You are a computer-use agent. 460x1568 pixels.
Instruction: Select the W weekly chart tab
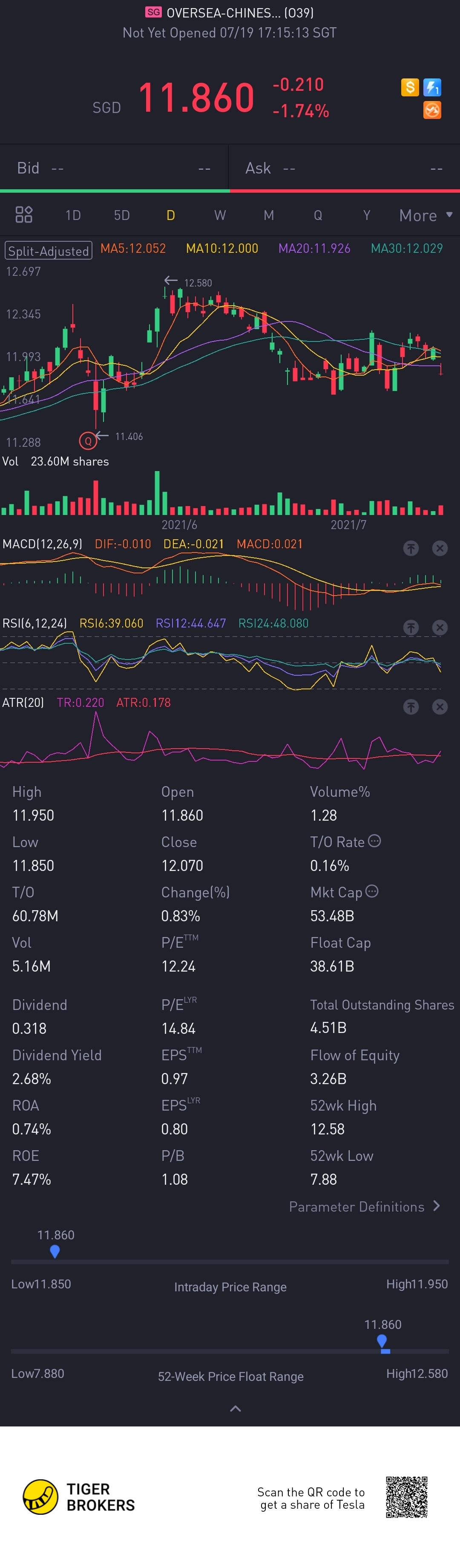(220, 215)
